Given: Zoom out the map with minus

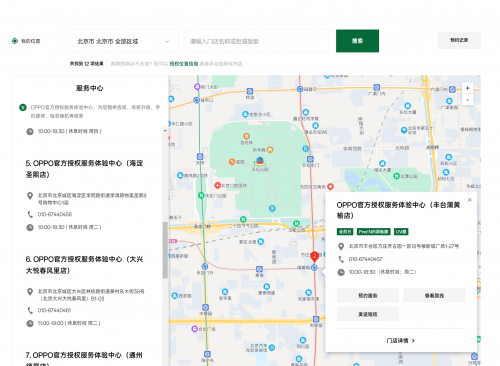Looking at the screenshot, I should (468, 100).
